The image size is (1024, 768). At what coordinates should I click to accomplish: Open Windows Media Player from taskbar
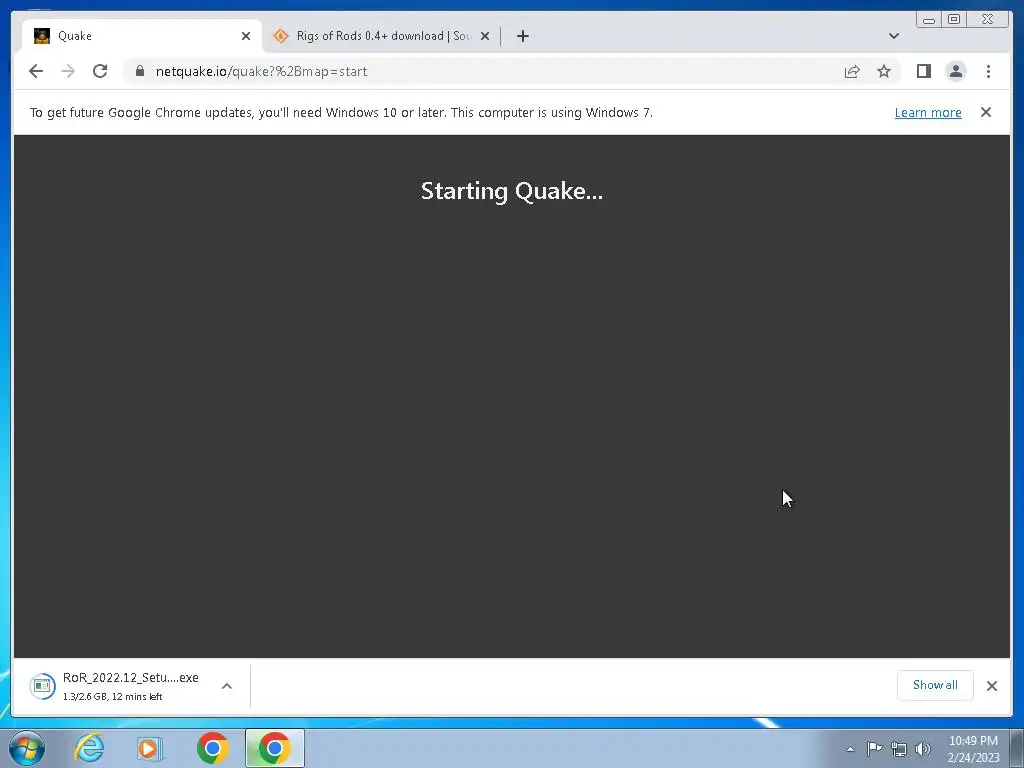point(149,748)
